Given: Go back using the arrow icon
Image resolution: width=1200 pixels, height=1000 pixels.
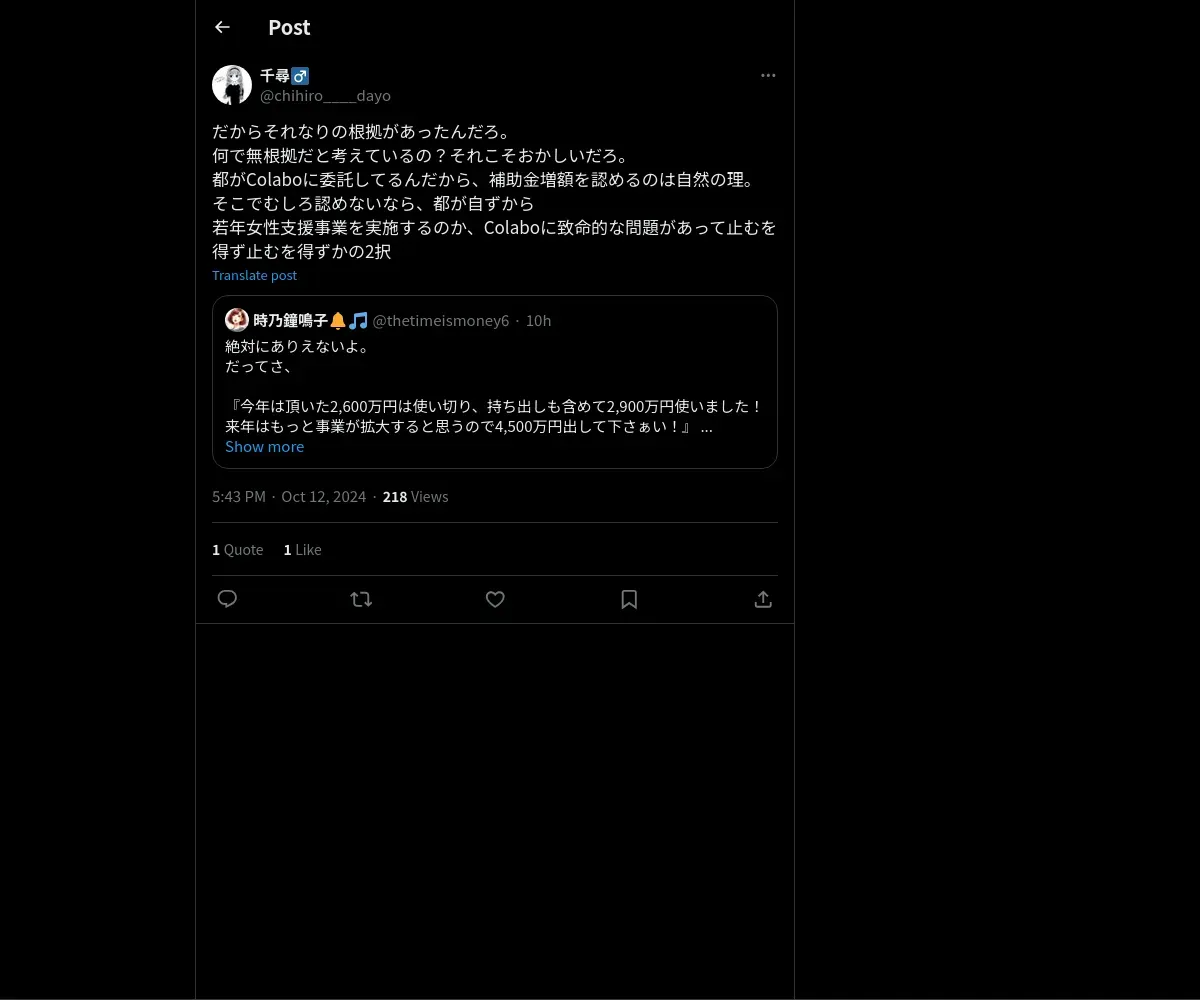Looking at the screenshot, I should pos(222,27).
